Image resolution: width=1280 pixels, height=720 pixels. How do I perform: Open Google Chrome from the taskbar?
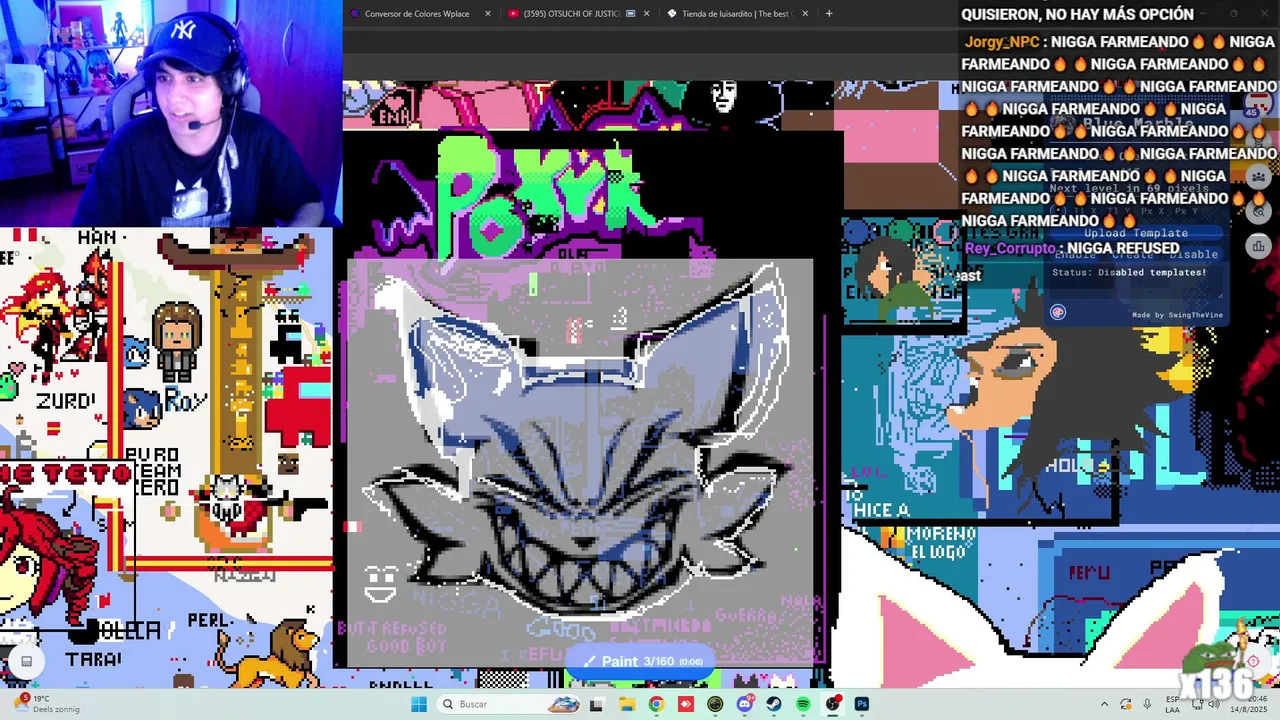pyautogui.click(x=656, y=704)
